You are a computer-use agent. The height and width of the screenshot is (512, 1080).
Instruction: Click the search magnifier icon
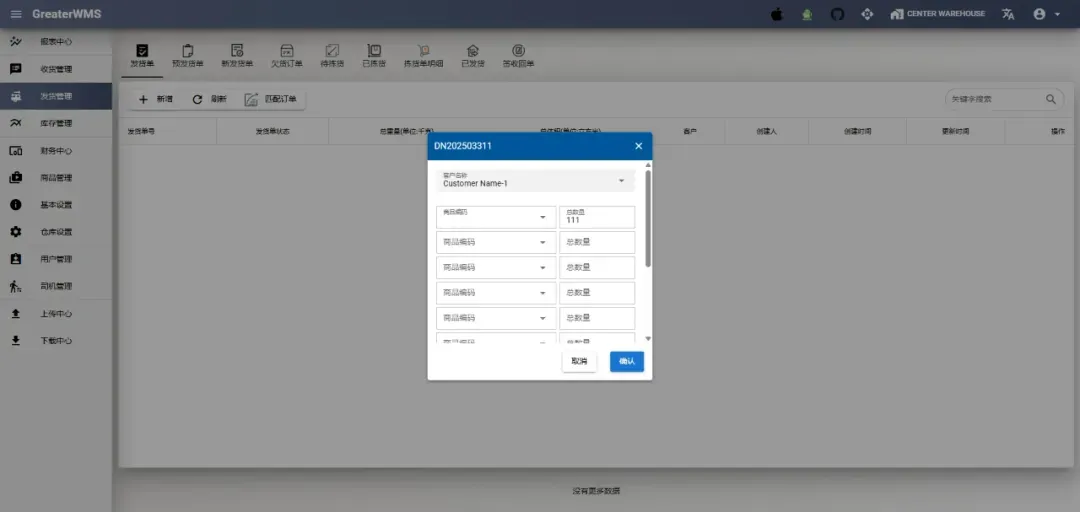coord(1051,99)
